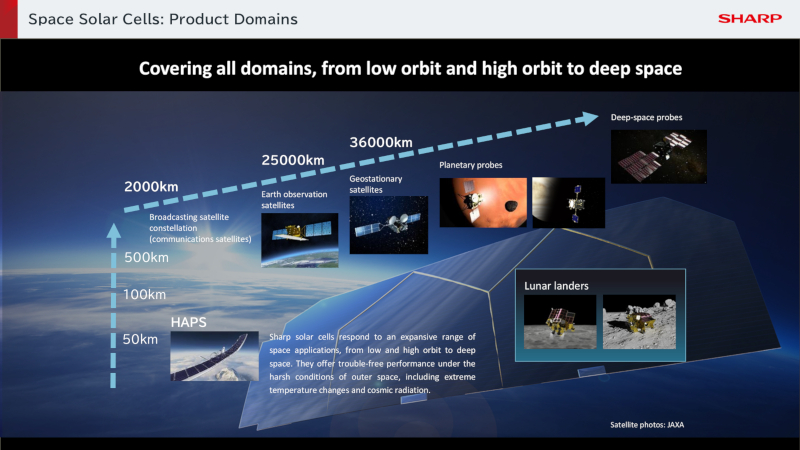Select the right lunar lander photo

(x=642, y=321)
